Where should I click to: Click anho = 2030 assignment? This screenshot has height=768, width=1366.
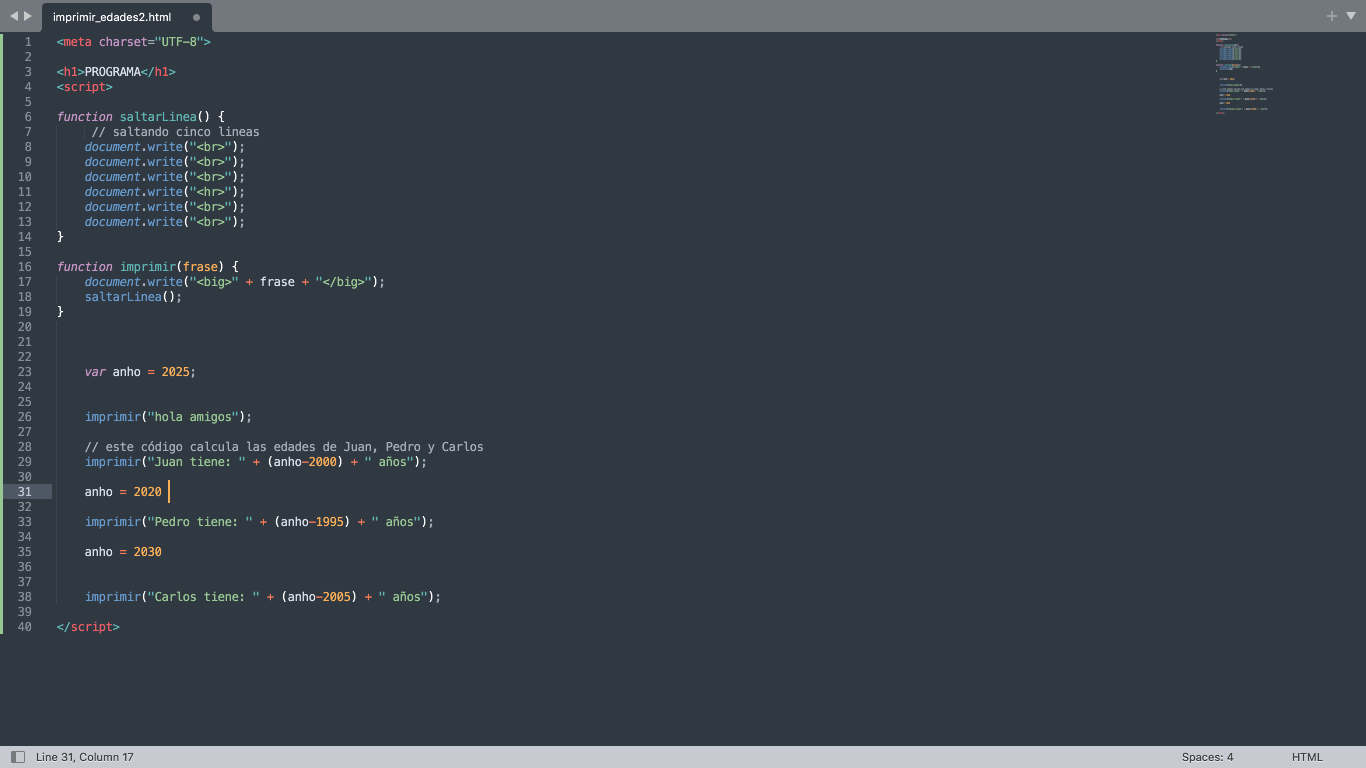point(123,552)
